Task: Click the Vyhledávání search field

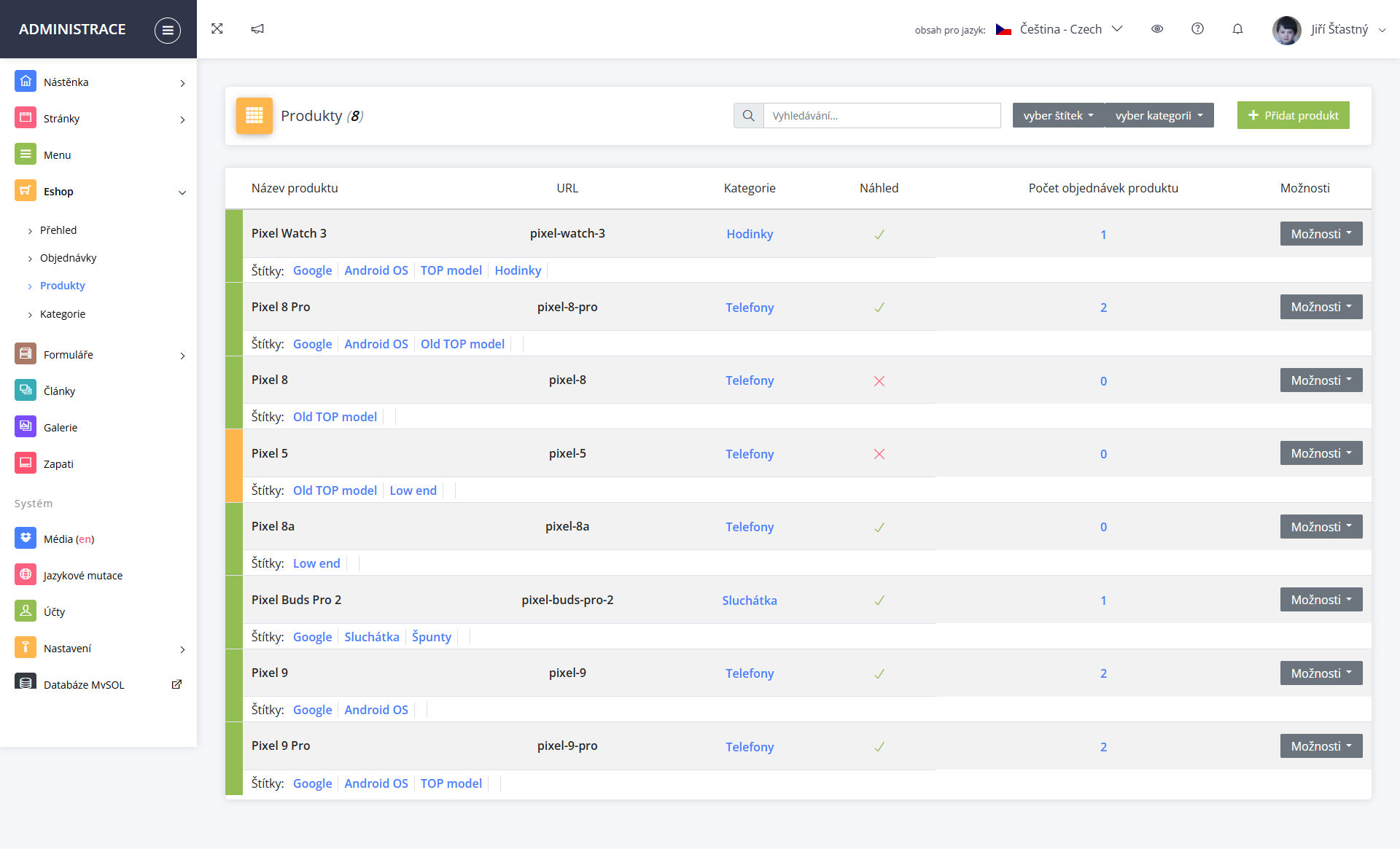Action: (x=882, y=115)
